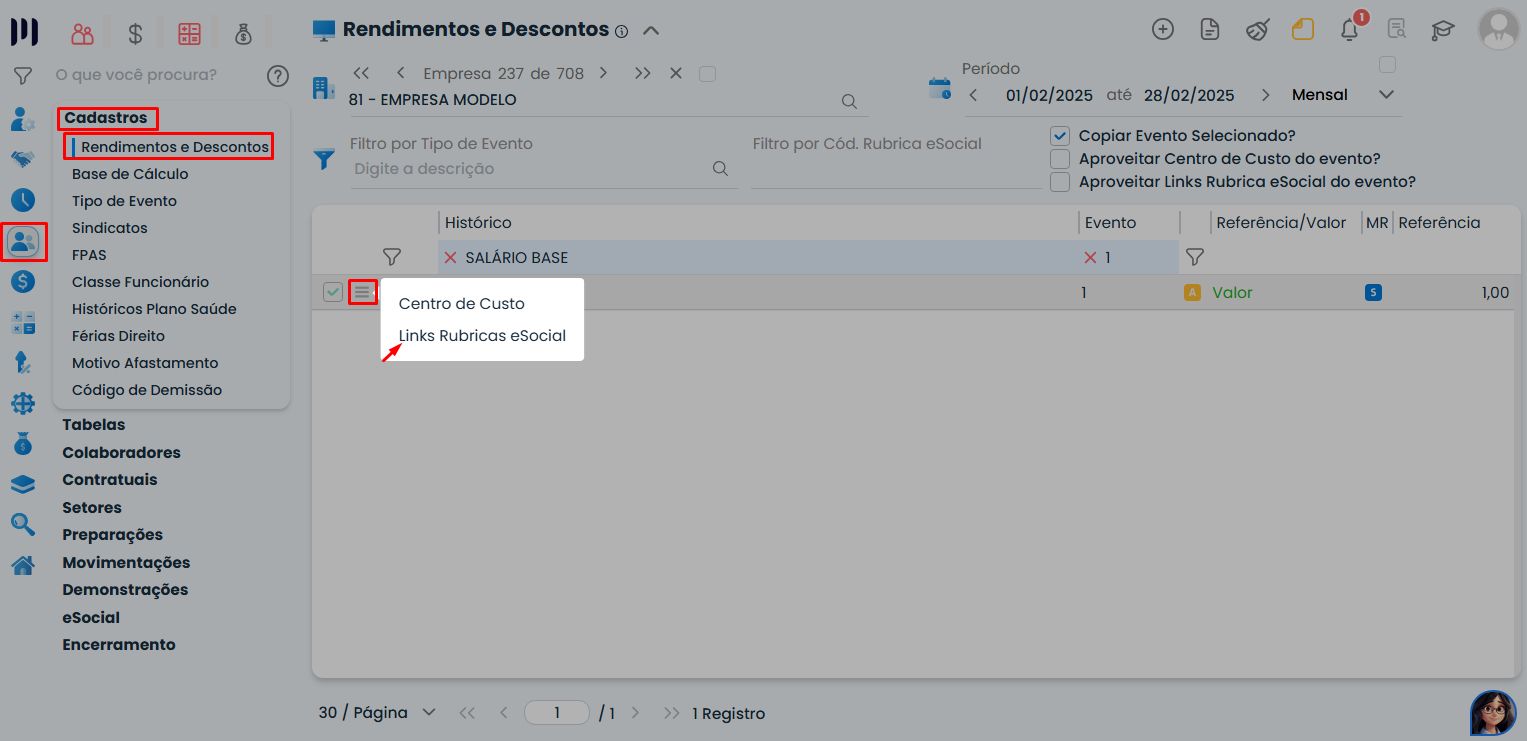Toggle the SALÁRIO BASE row checkbox
The height and width of the screenshot is (741, 1527).
[x=333, y=292]
